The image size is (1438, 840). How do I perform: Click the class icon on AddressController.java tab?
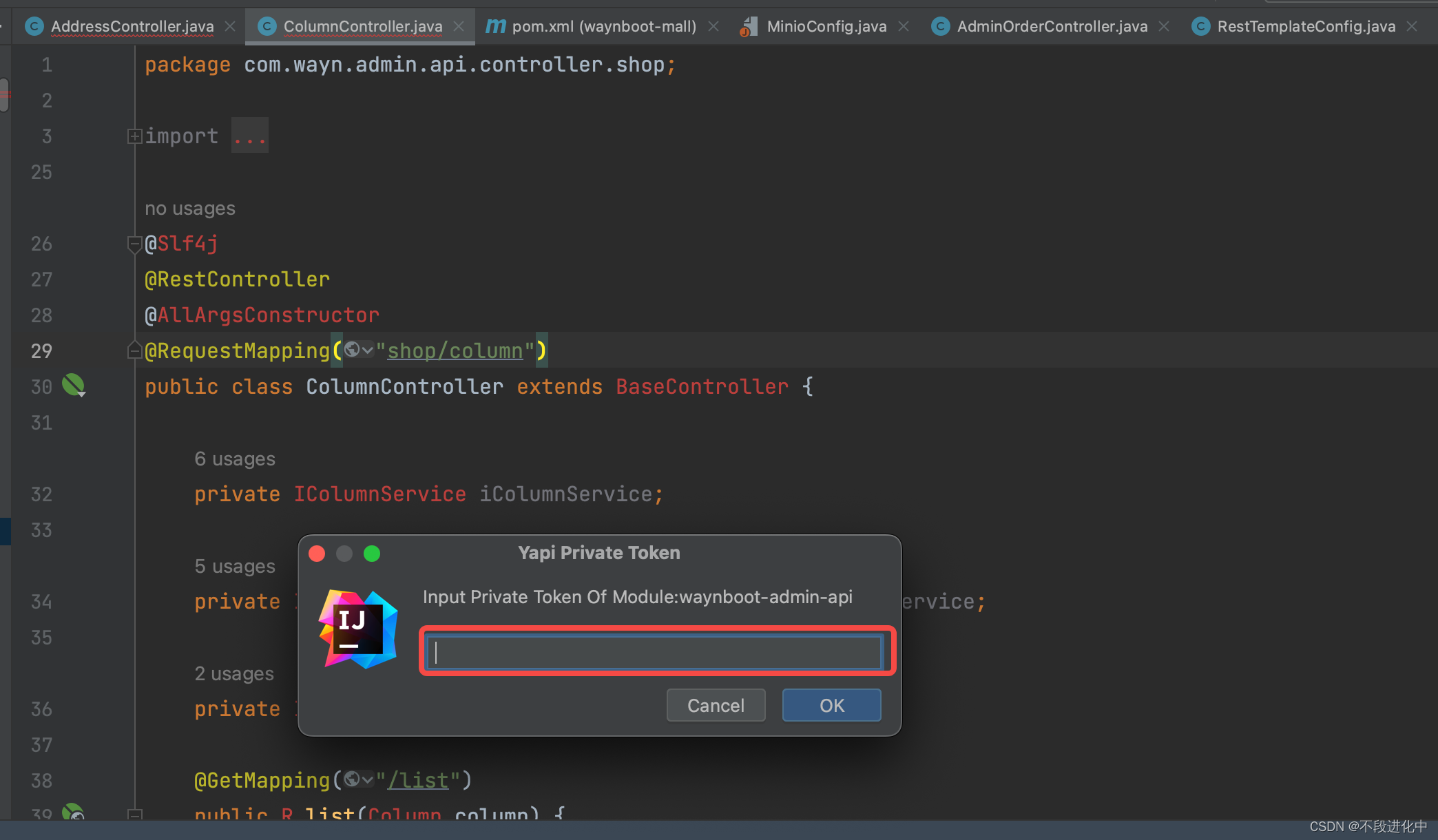34,26
